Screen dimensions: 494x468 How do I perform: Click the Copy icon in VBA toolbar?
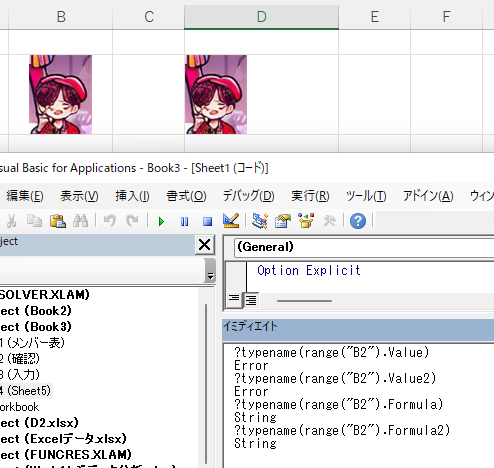coord(34,221)
